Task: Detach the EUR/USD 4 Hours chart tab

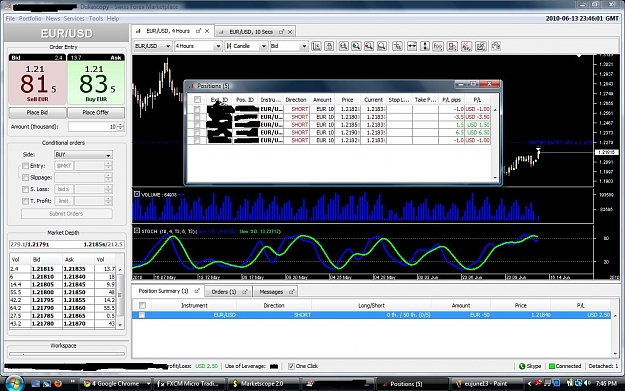Action: pyautogui.click(x=198, y=31)
